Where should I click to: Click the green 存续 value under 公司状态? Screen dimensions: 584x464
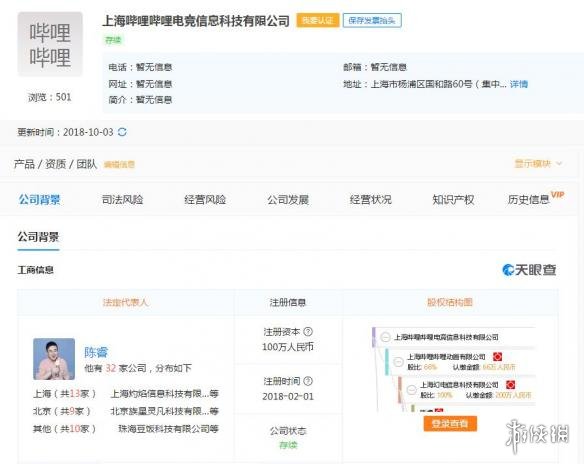pyautogui.click(x=288, y=445)
